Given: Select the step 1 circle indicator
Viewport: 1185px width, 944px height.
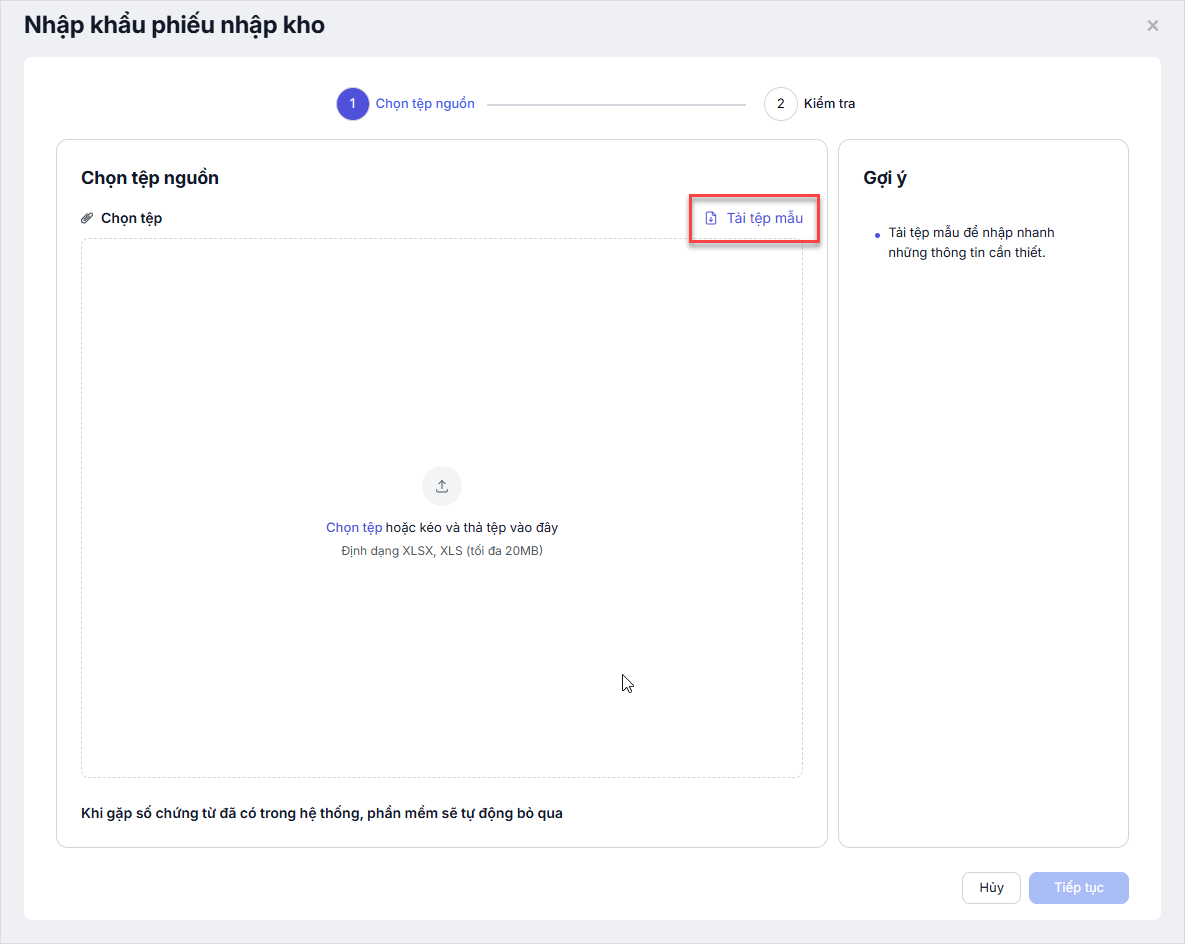Looking at the screenshot, I should [352, 104].
